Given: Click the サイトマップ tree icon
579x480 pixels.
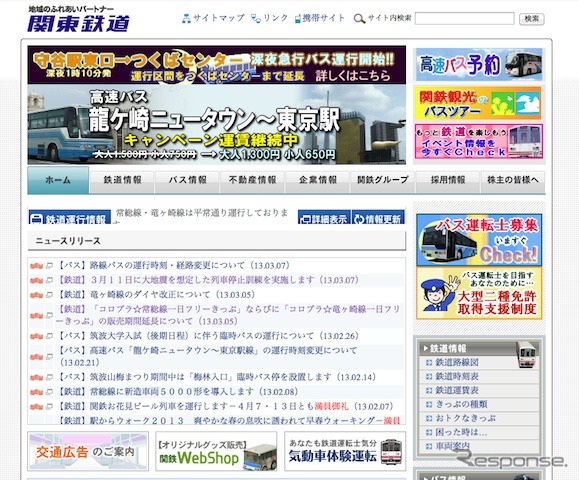Looking at the screenshot, I should point(186,18).
